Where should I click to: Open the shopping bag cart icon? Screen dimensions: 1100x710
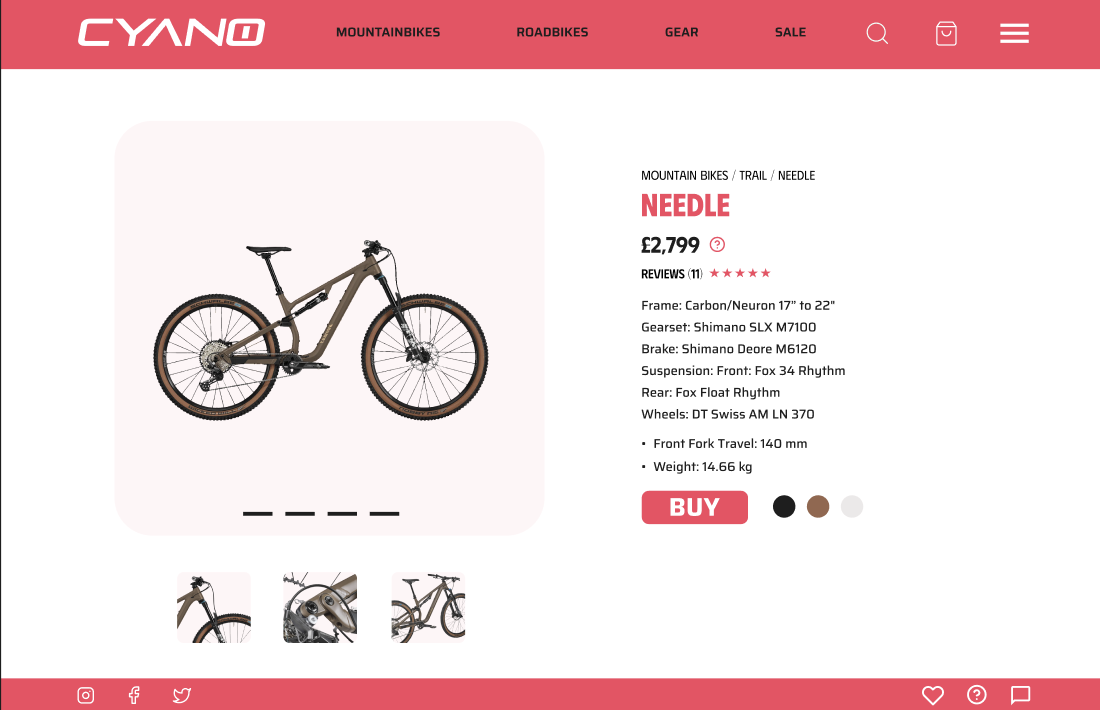pyautogui.click(x=946, y=33)
